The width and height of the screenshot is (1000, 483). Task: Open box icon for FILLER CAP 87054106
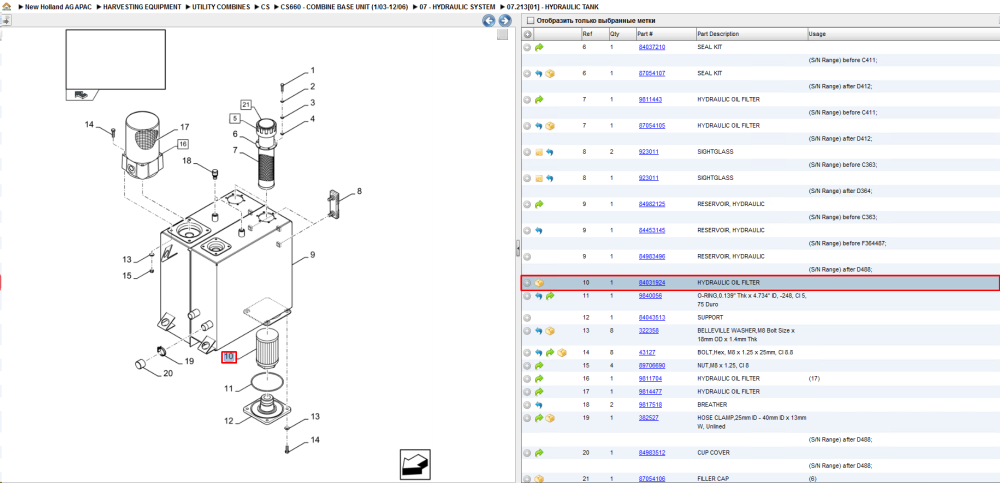539,479
